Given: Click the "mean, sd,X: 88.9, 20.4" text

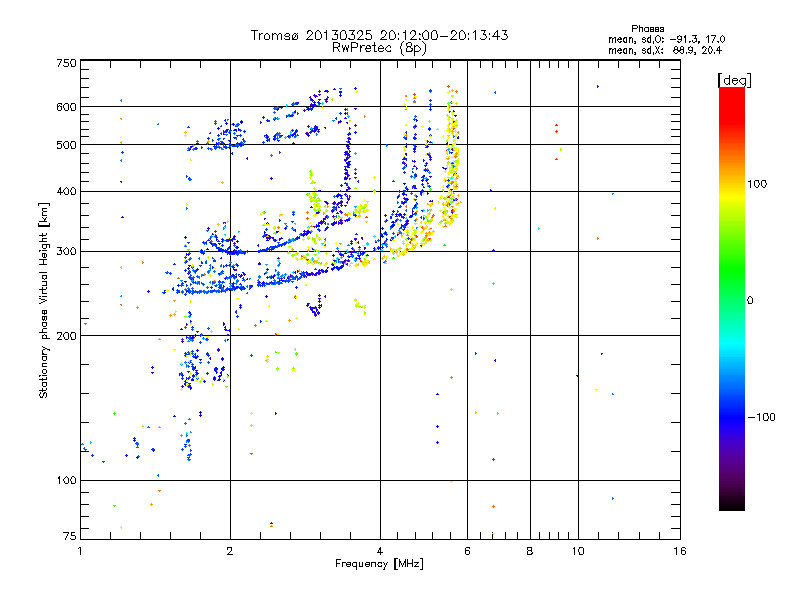Looking at the screenshot, I should (x=665, y=50).
